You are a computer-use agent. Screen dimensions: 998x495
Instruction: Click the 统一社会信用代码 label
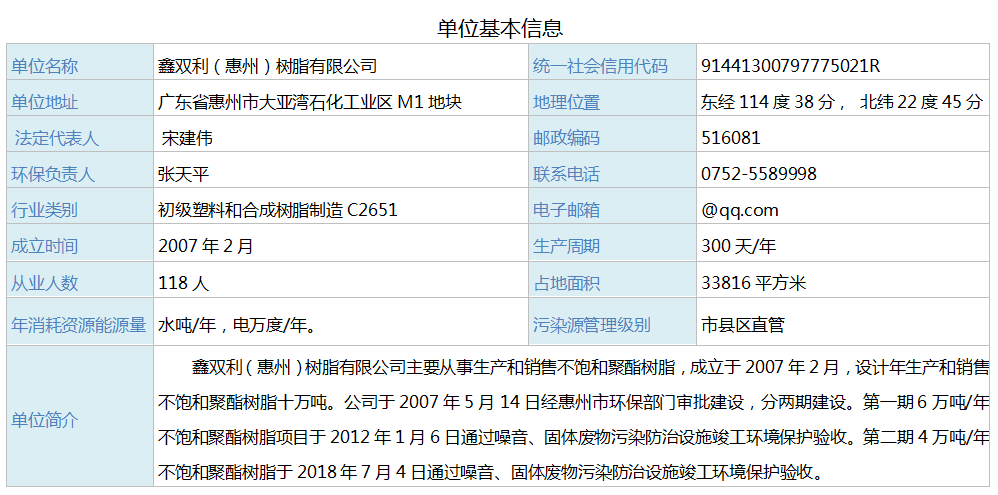[600, 66]
